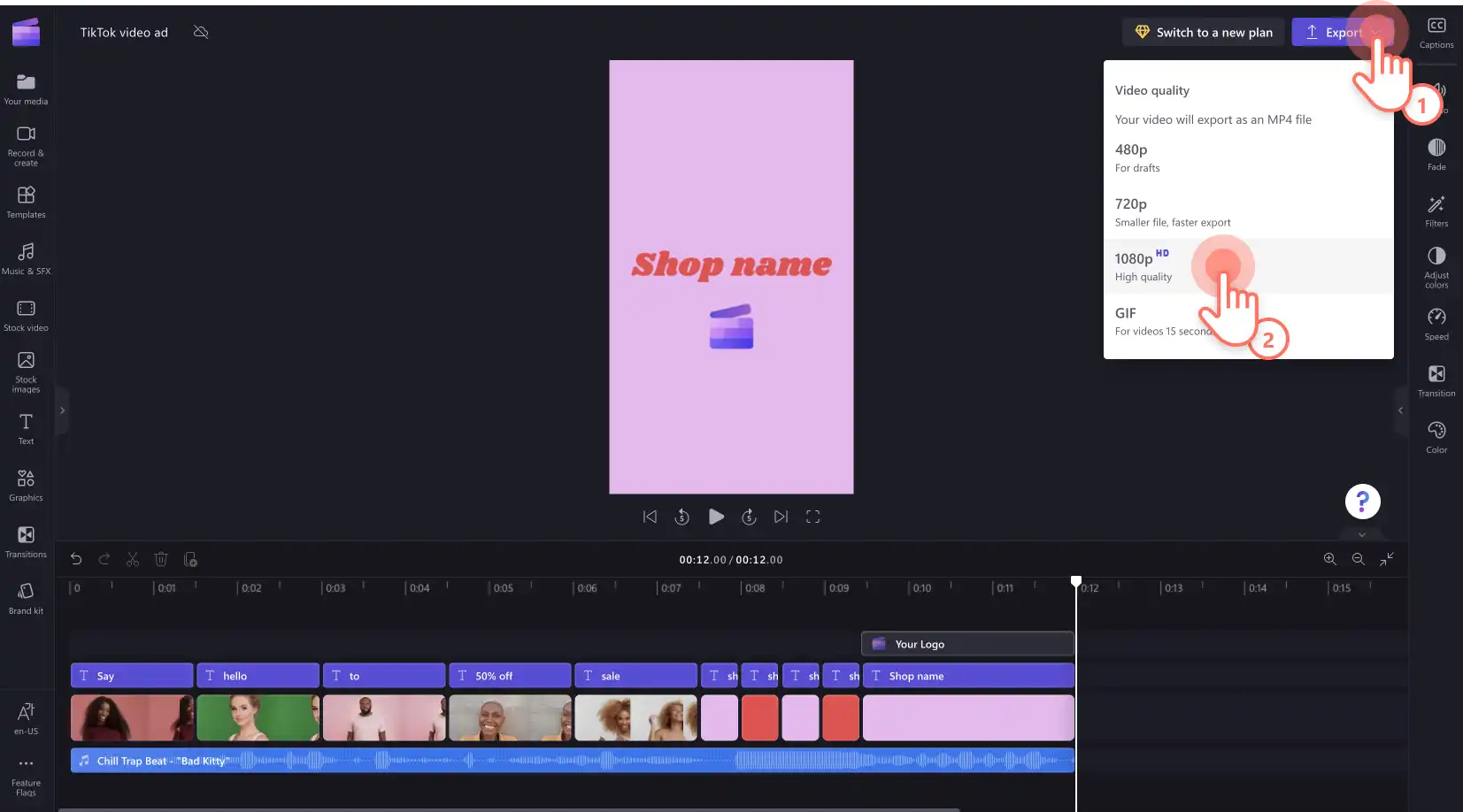Select 480p export quality
Screen dimensions: 1463x812
pyautogui.click(x=1248, y=157)
